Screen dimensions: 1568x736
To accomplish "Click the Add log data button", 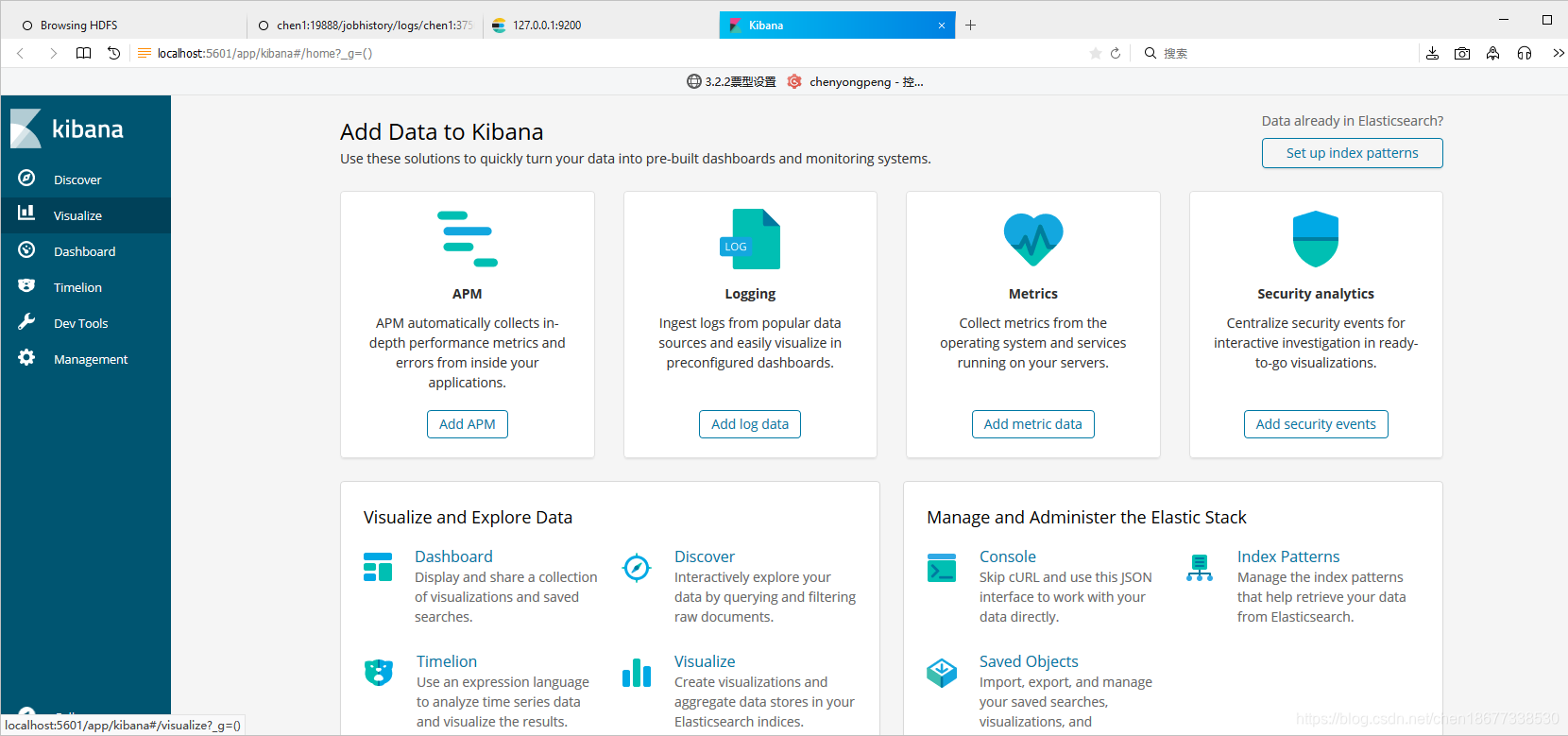I will (750, 424).
